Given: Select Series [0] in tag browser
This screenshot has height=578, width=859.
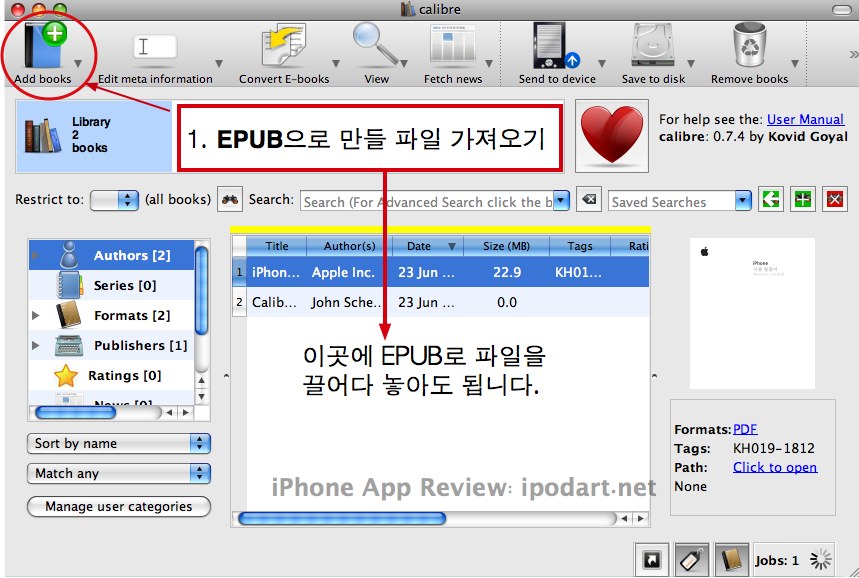Looking at the screenshot, I should 112,285.
